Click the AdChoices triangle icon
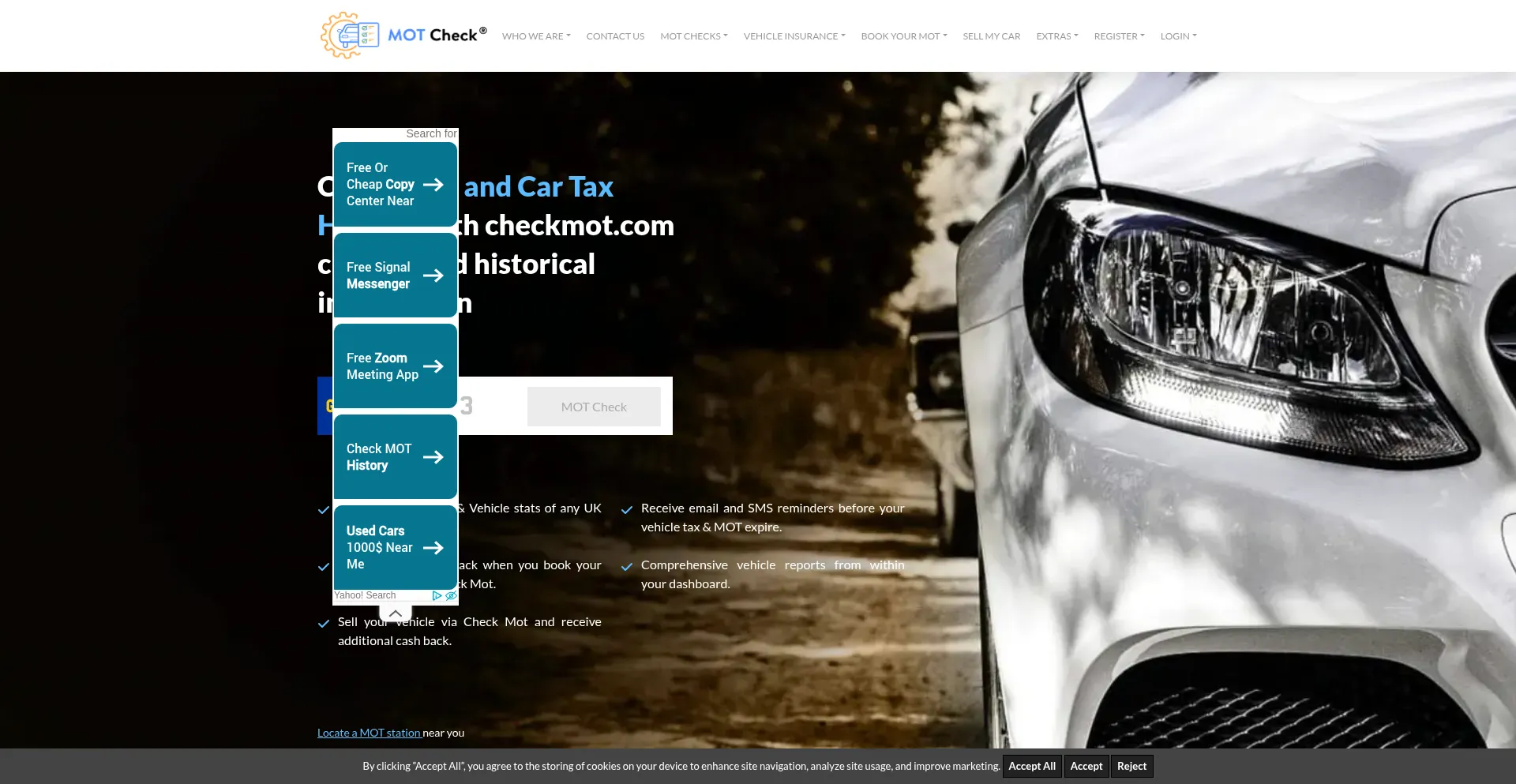This screenshot has width=1516, height=784. 437,596
